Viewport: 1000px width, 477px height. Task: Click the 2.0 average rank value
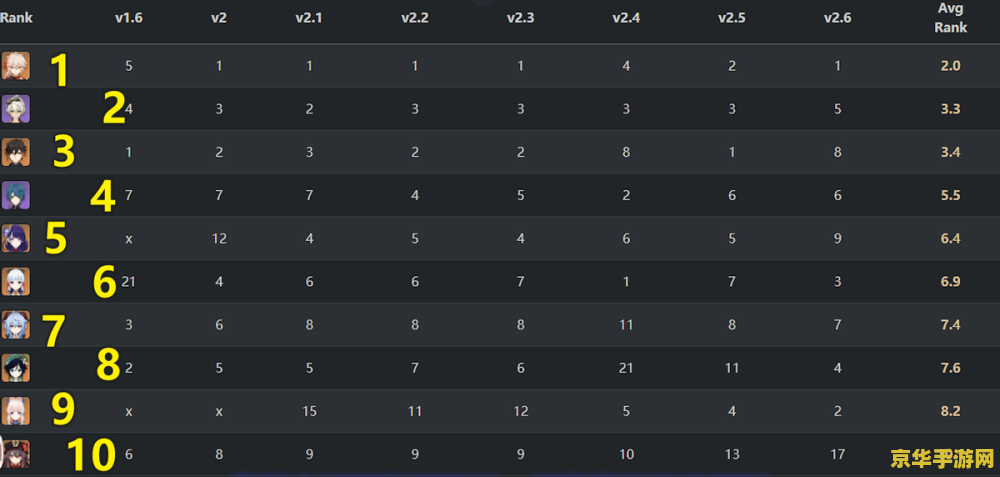950,66
